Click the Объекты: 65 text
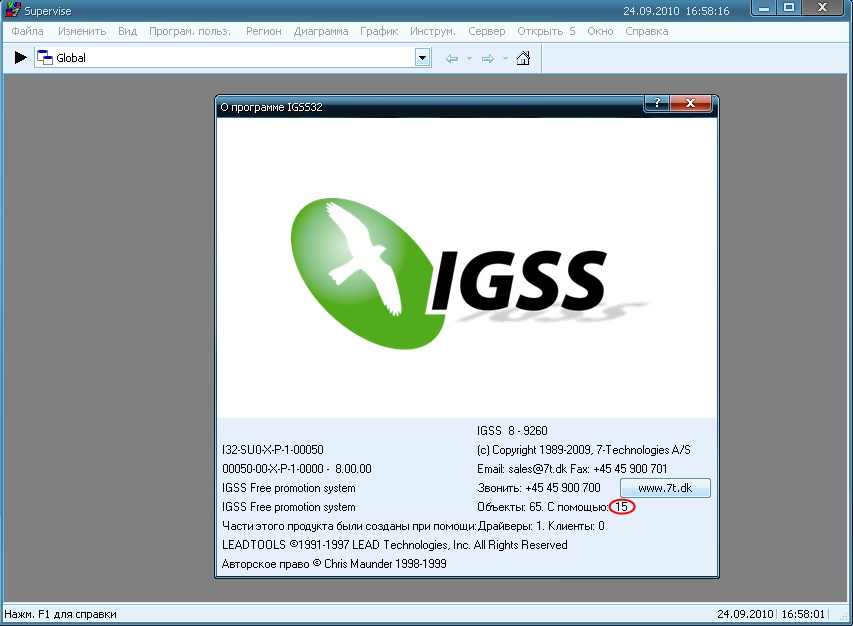The width and height of the screenshot is (853, 626). pyautogui.click(x=510, y=507)
